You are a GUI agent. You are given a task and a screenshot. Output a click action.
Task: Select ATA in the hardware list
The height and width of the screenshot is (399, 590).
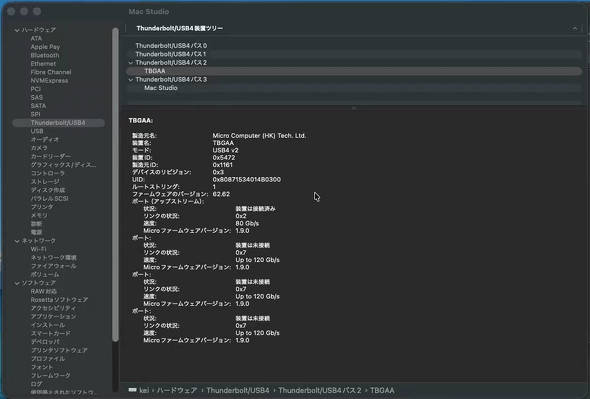click(36, 38)
